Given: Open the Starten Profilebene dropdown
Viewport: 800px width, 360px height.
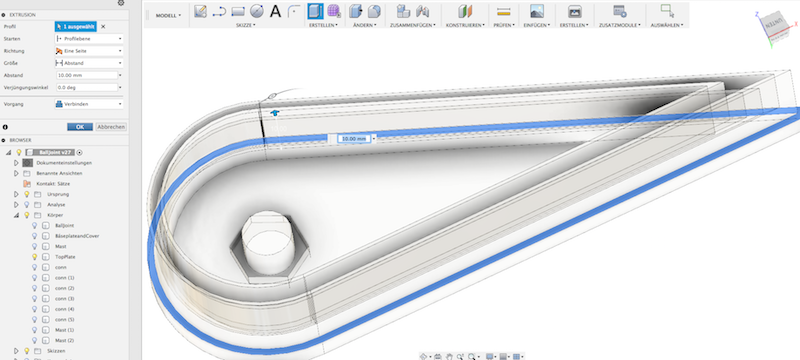Looking at the screenshot, I should coord(89,39).
